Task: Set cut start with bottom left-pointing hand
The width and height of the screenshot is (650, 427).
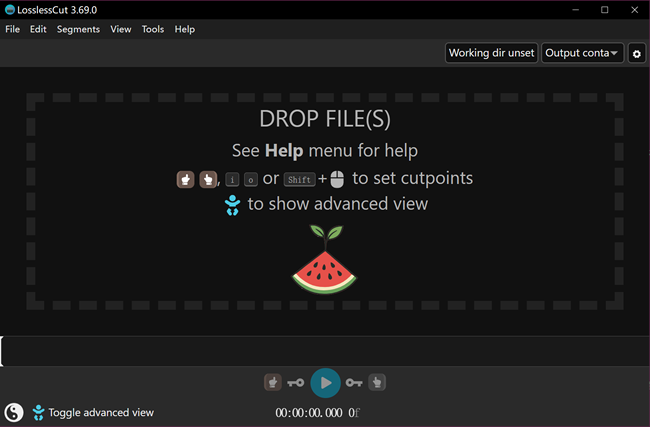Action: pos(273,382)
